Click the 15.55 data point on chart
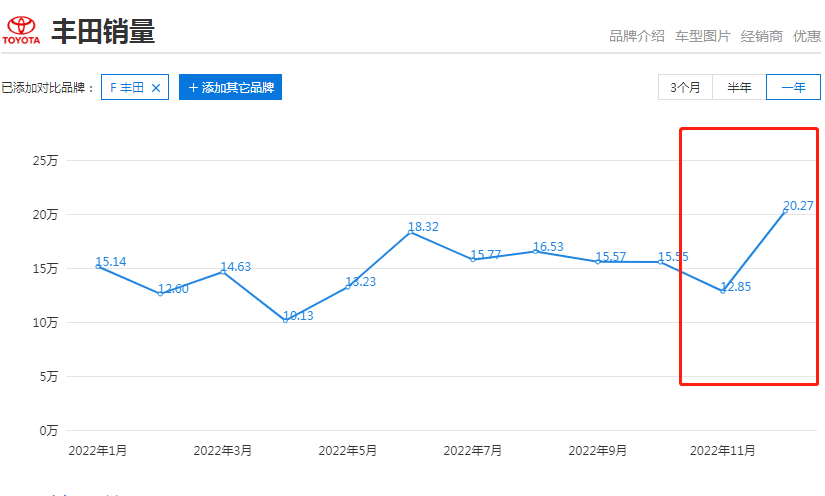This screenshot has width=825, height=496. [660, 262]
